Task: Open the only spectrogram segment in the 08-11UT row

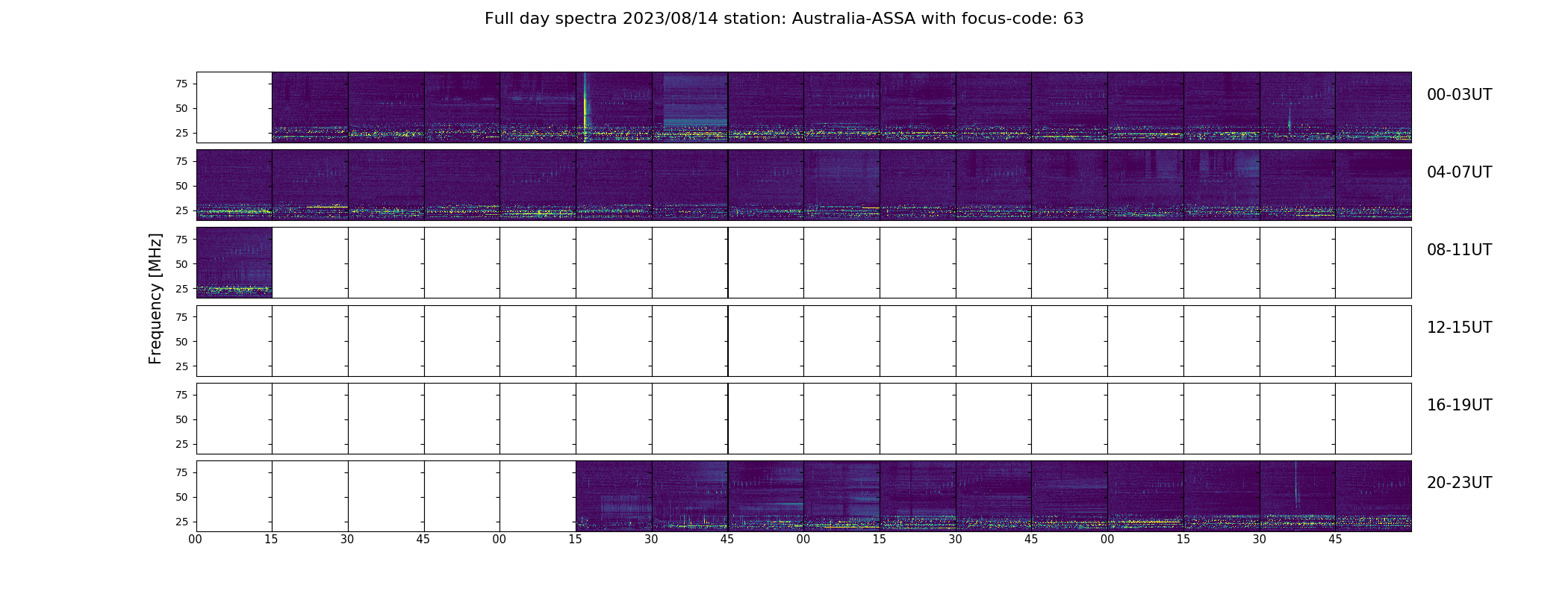Action: tap(234, 263)
